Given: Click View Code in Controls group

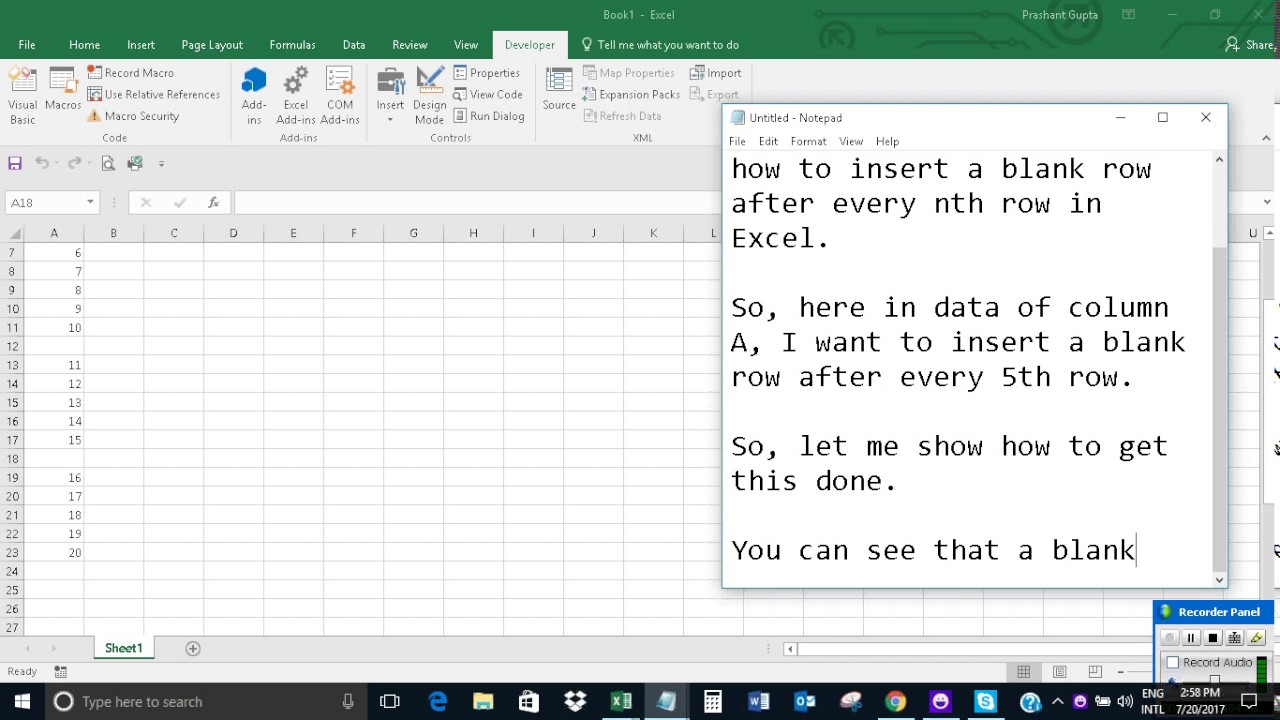Looking at the screenshot, I should tap(488, 94).
